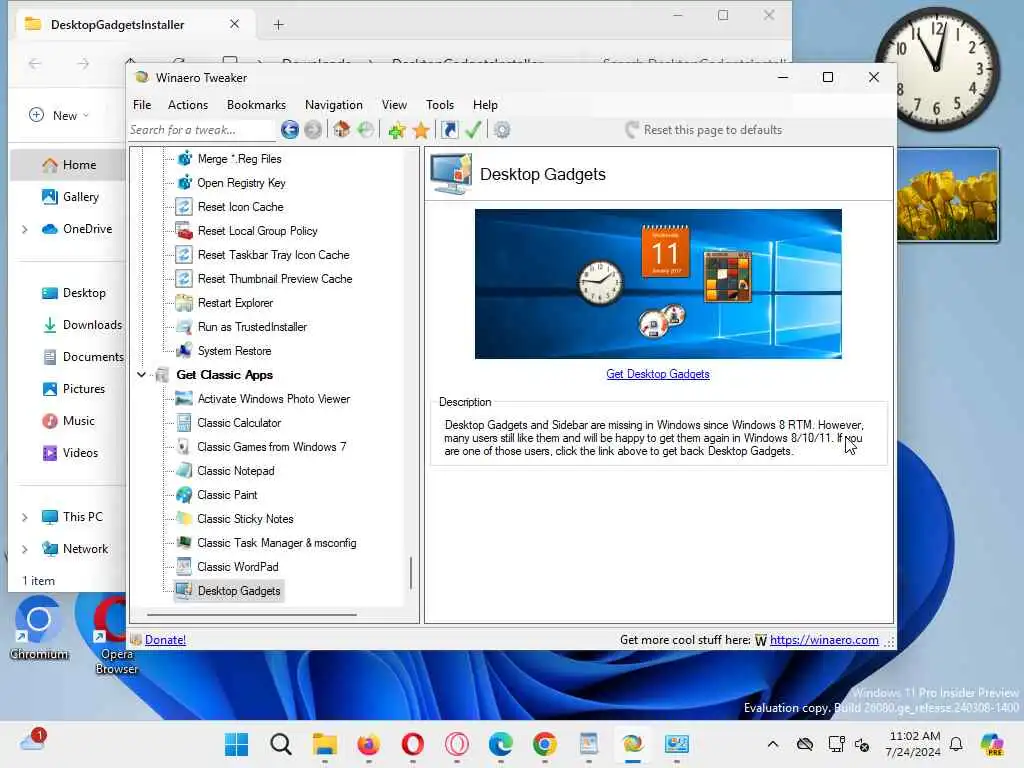The width and height of the screenshot is (1024, 768).
Task: Open the Actions menu
Action: pos(188,105)
